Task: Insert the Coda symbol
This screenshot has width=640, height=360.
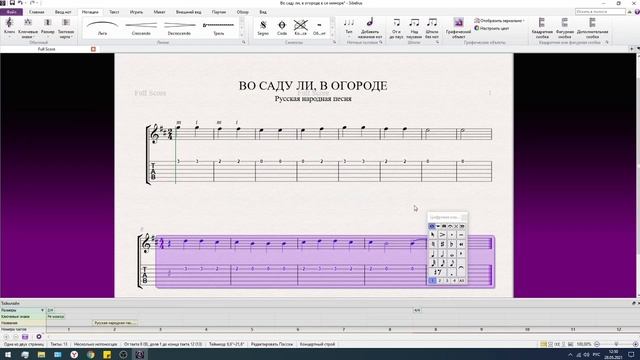Action: [282, 27]
